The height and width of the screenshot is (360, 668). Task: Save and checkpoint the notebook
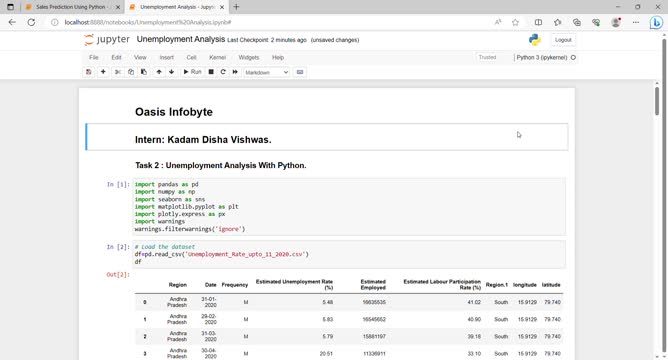(x=89, y=72)
